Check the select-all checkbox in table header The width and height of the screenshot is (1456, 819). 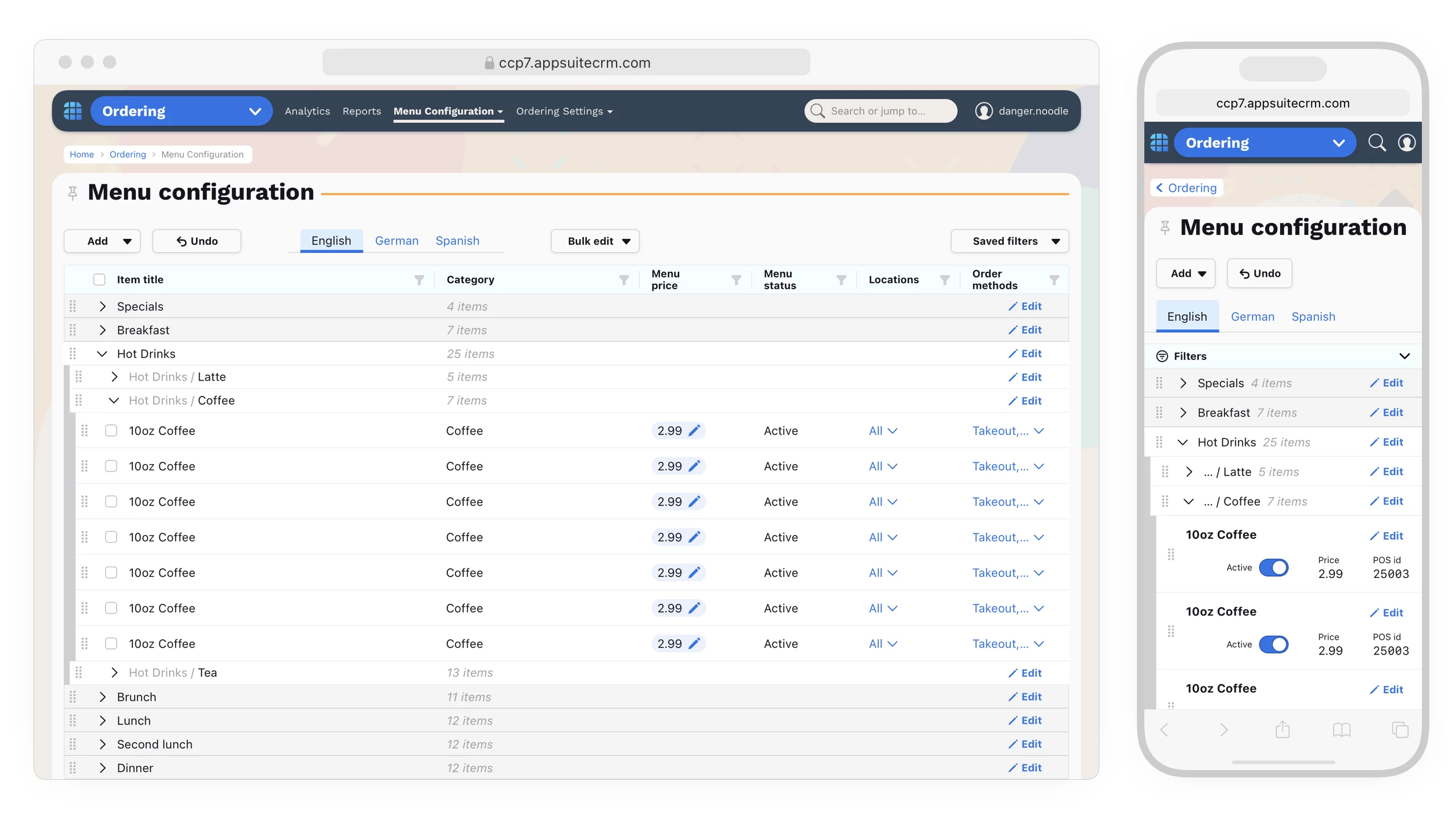coord(100,280)
